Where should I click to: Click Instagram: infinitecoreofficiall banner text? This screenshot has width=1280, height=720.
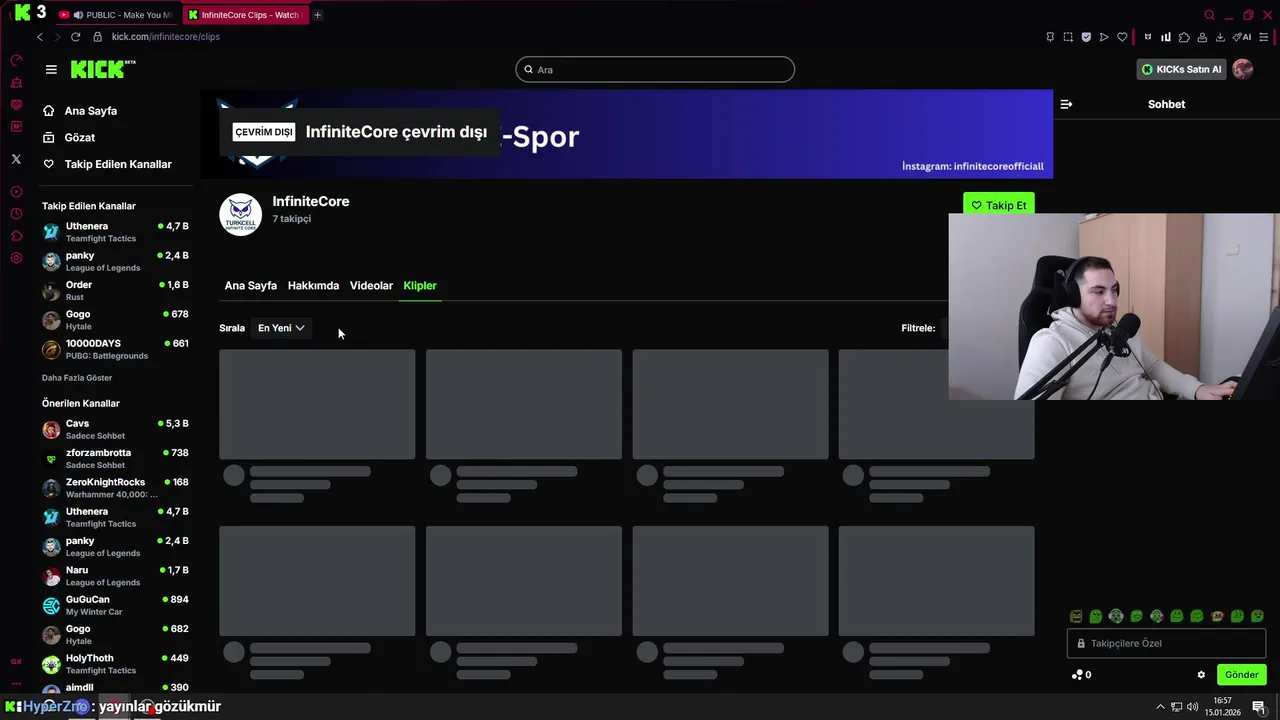tap(972, 166)
